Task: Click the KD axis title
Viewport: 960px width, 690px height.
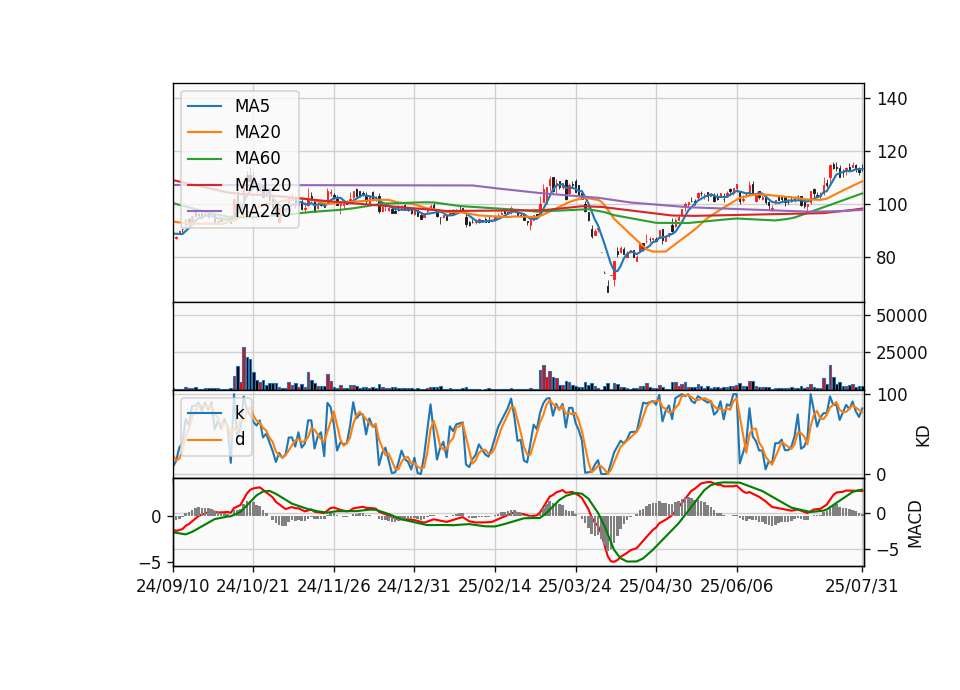Action: [x=923, y=436]
